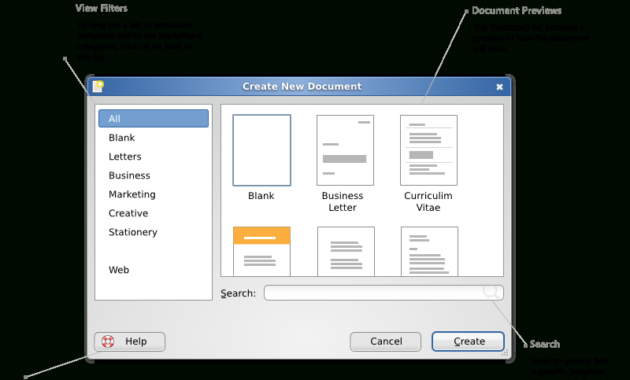Choose the Business Letter template thumbnail
Viewport: 630px width, 380px height.
[x=345, y=150]
